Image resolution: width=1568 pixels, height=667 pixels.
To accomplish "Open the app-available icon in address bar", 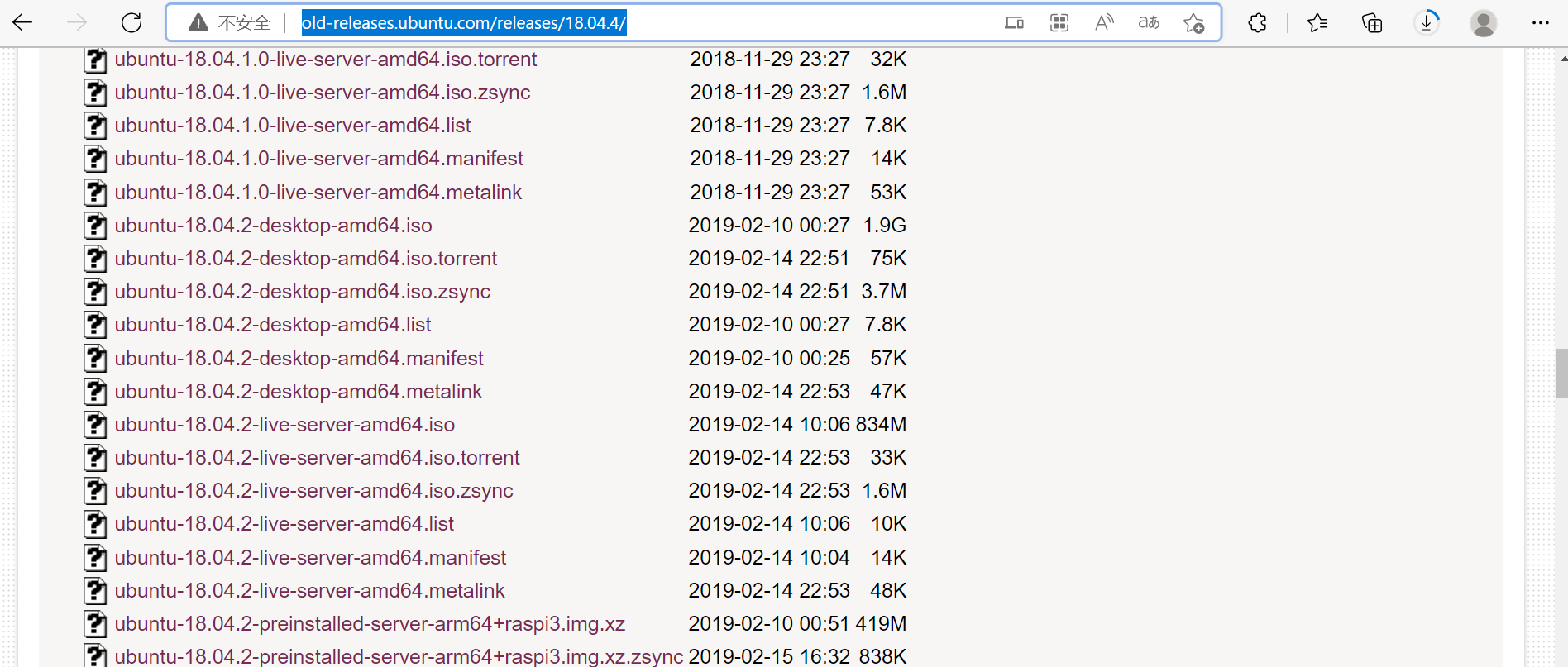I will [x=1015, y=22].
